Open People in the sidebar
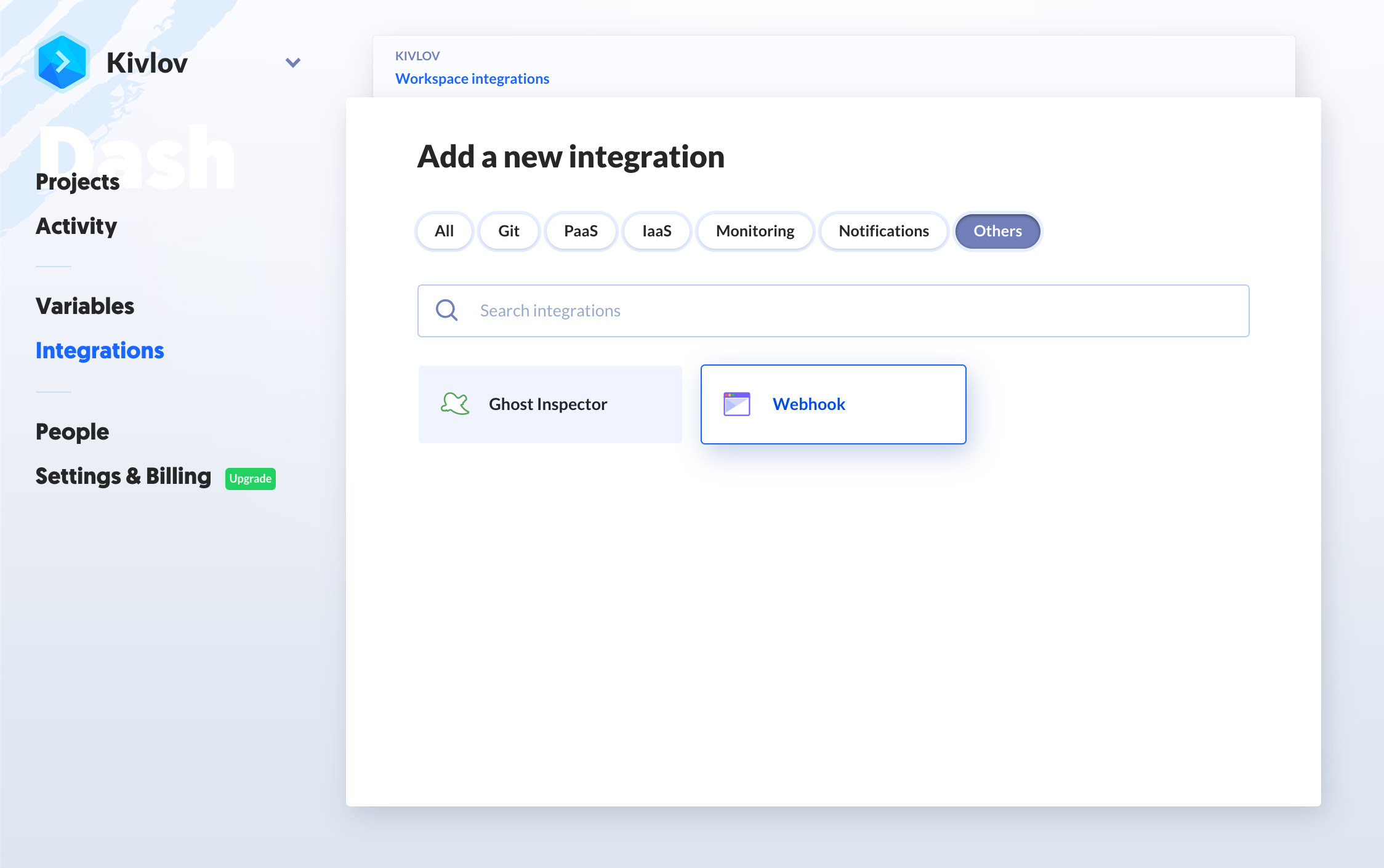 tap(72, 432)
